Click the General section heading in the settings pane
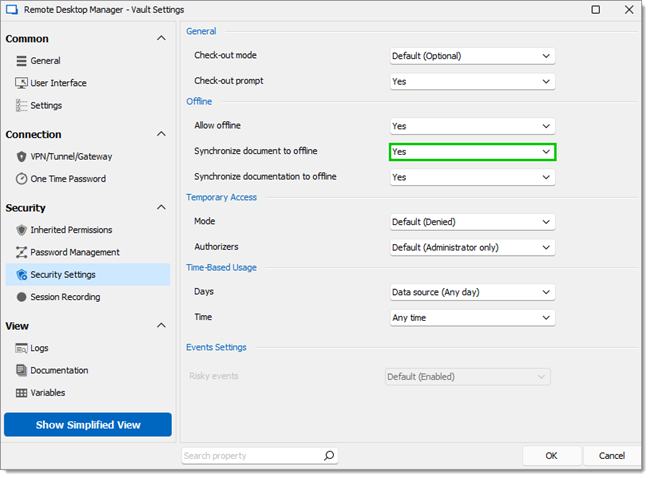650x478 pixels. click(201, 31)
